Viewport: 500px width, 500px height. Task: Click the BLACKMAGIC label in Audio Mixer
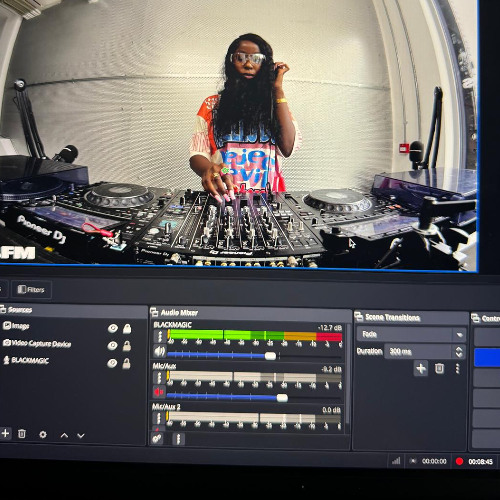pyautogui.click(x=172, y=325)
